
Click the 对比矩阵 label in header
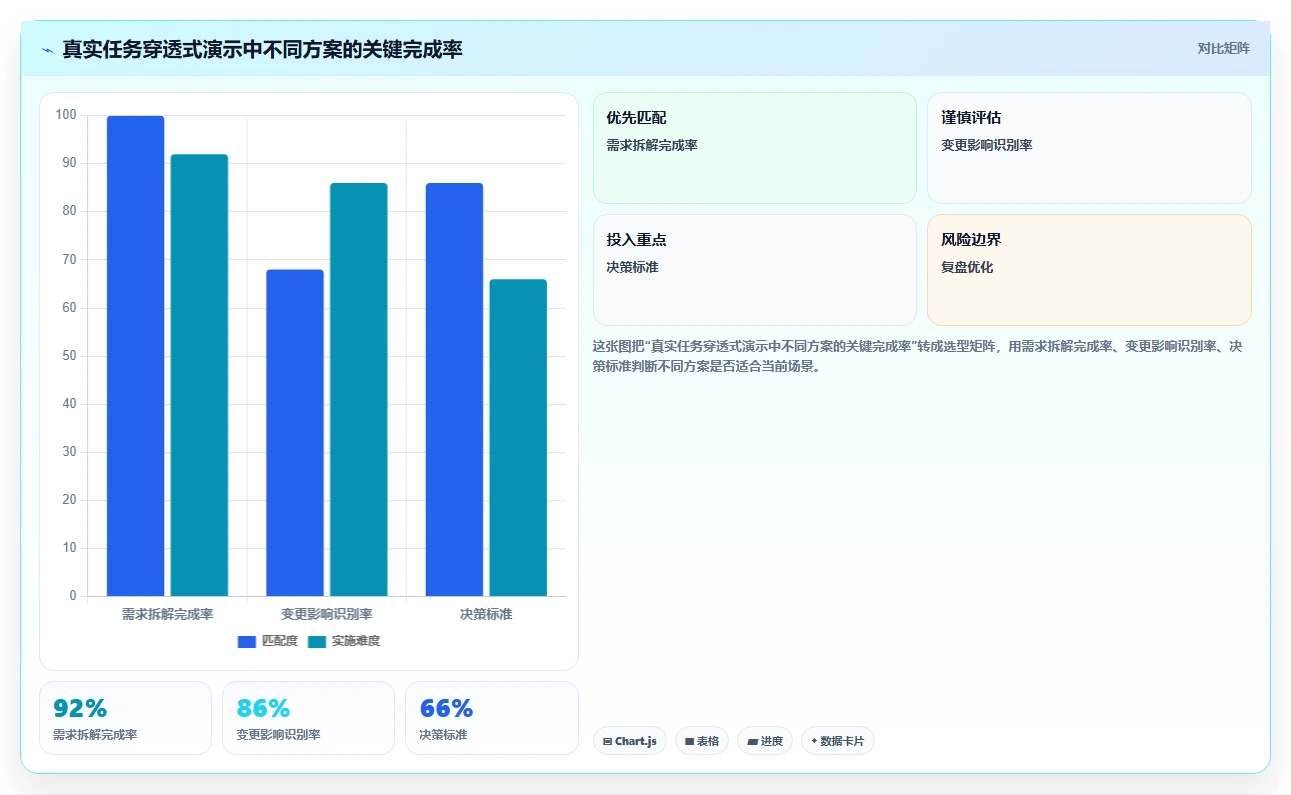[1224, 48]
